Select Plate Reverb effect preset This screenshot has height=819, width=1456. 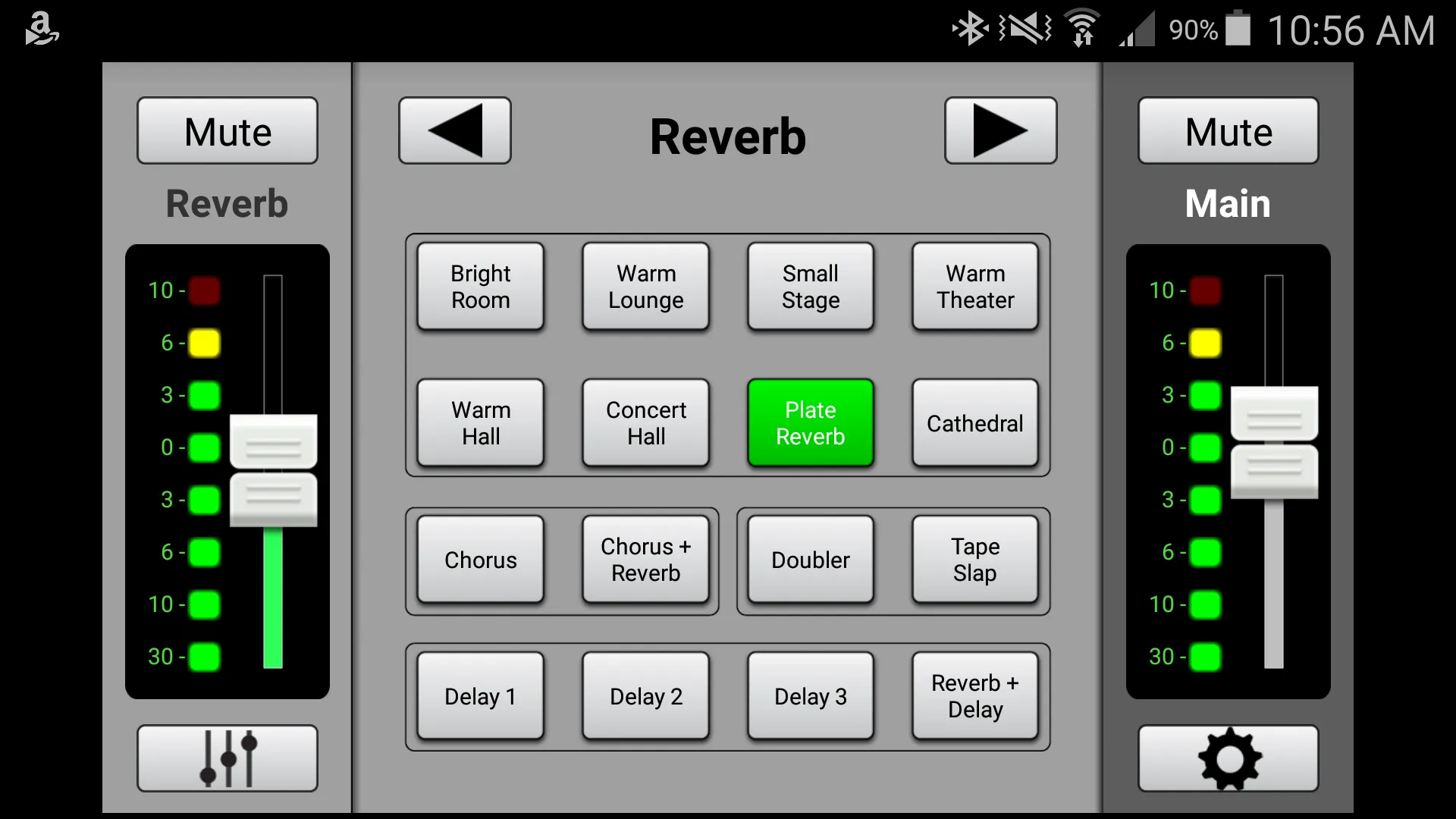tap(810, 422)
